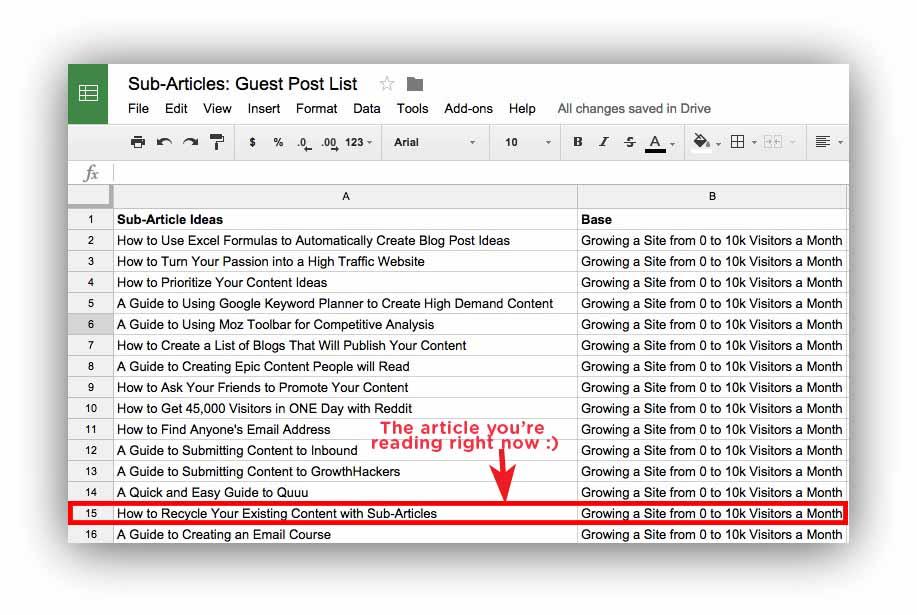Open the move-to-folder icon
This screenshot has width=917, height=615.
pyautogui.click(x=415, y=84)
